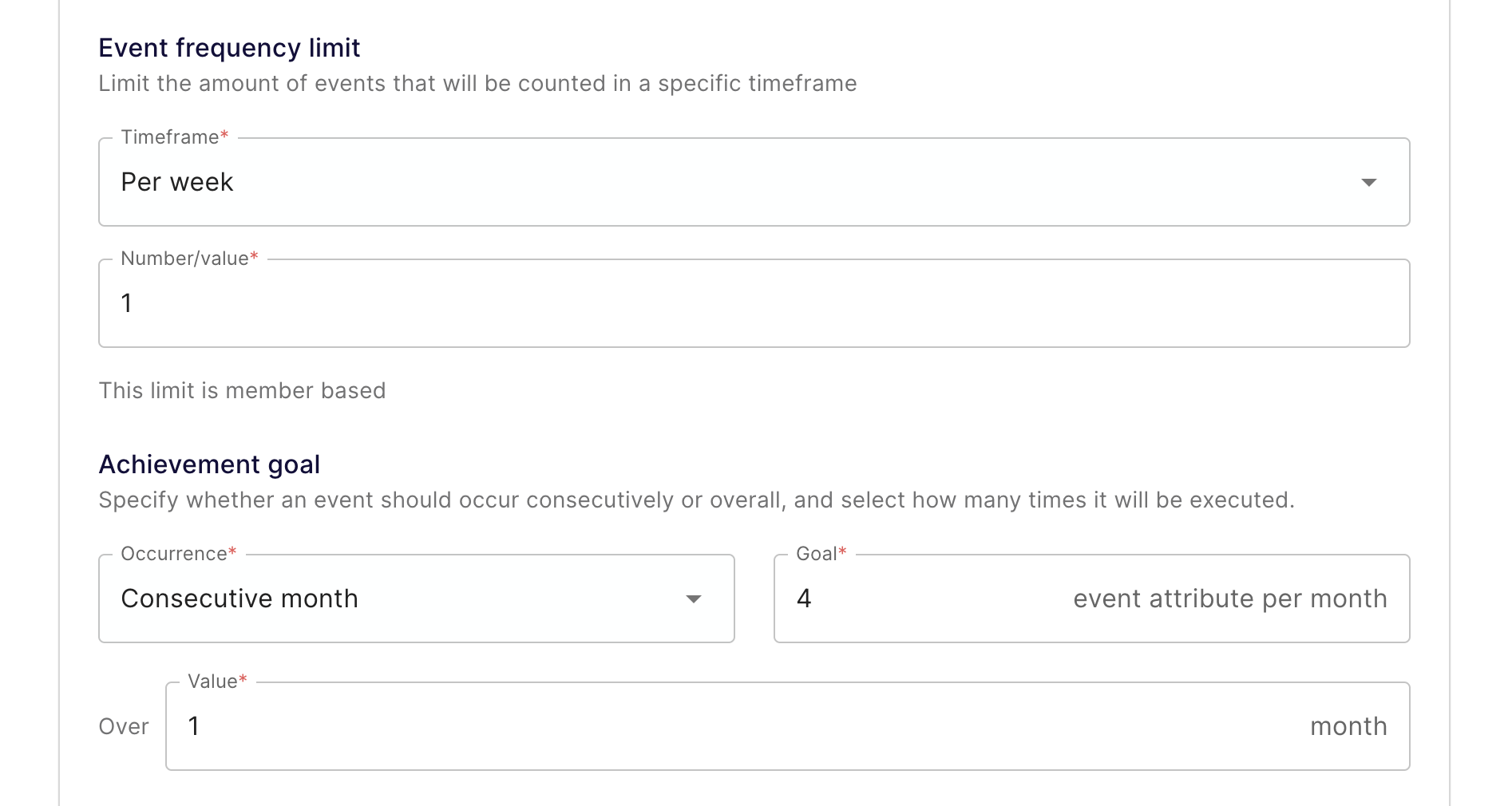Click the 'event attribute per month' suffix text

pyautogui.click(x=1229, y=599)
